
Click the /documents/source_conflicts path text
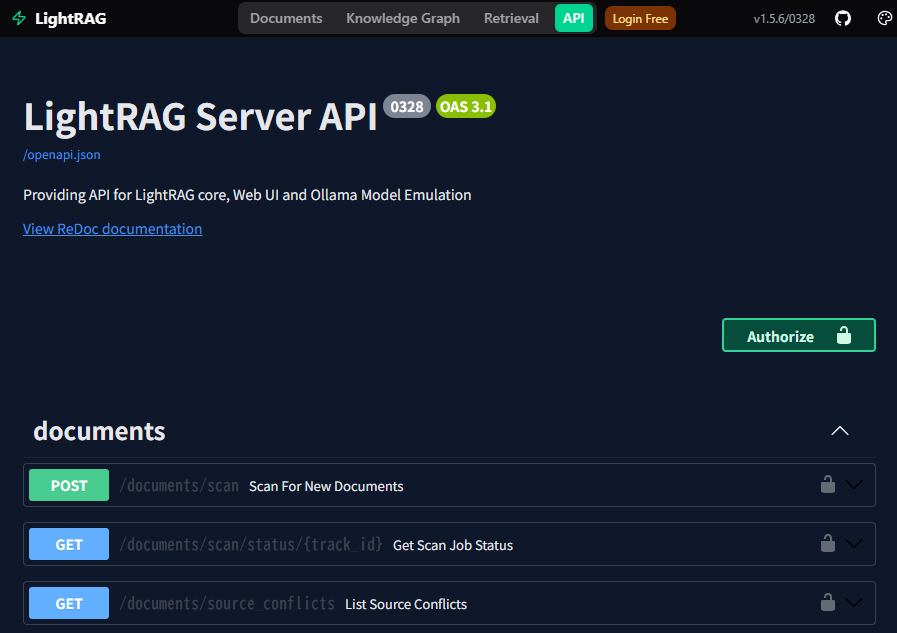pyautogui.click(x=227, y=604)
